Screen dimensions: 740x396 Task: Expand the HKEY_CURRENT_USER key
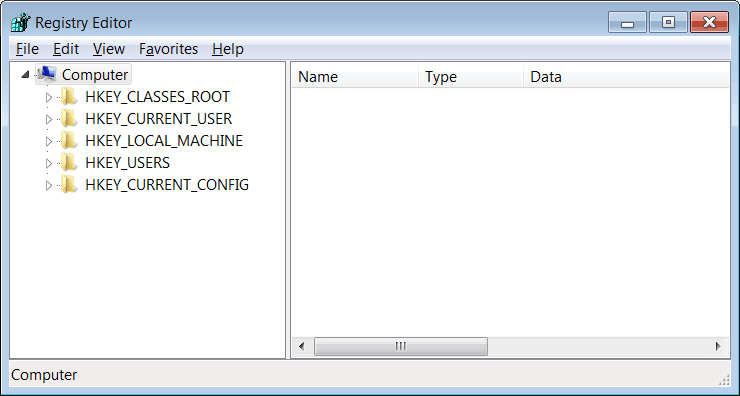49,119
